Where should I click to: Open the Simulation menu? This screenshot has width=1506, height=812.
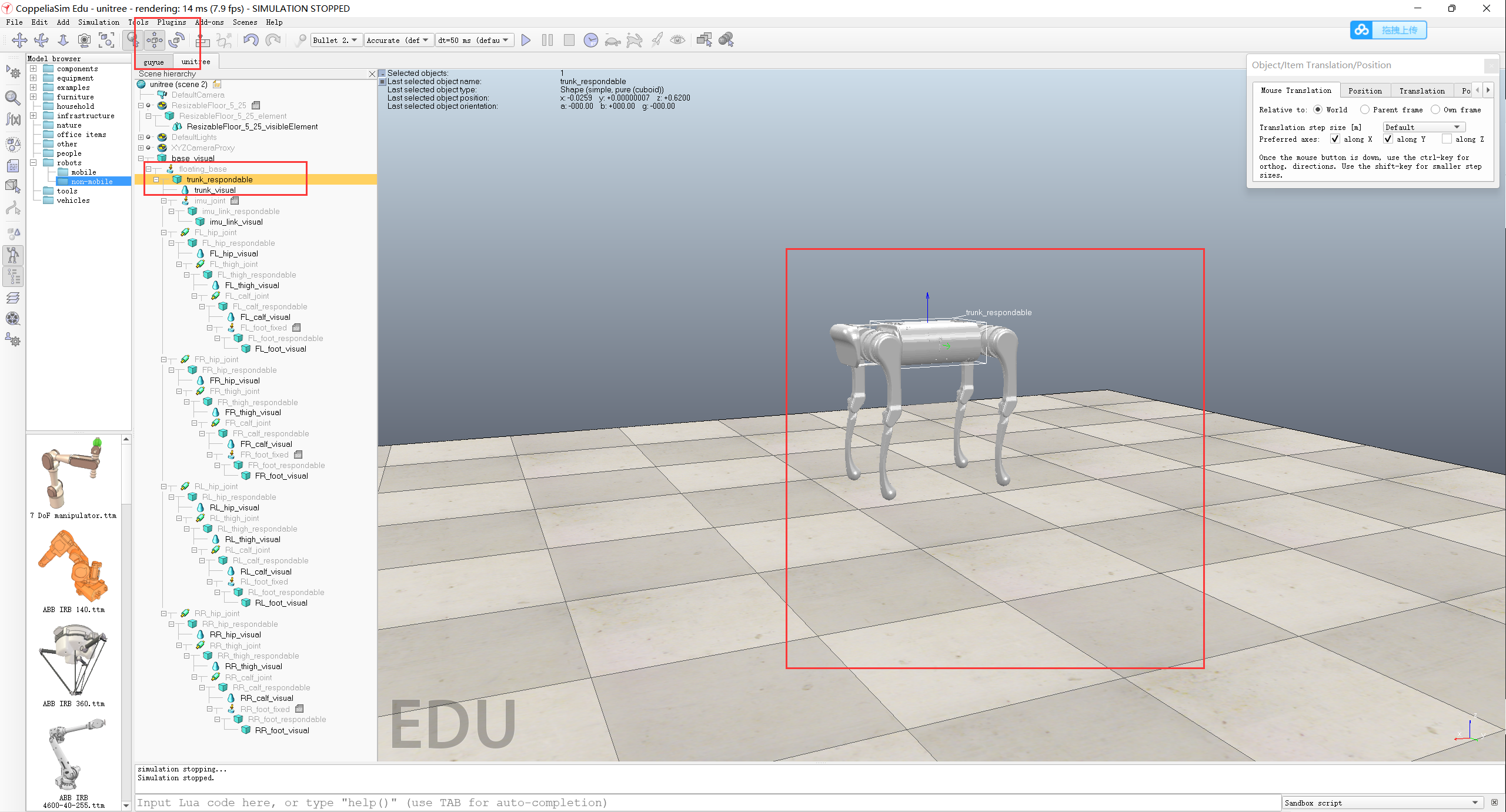[x=98, y=22]
